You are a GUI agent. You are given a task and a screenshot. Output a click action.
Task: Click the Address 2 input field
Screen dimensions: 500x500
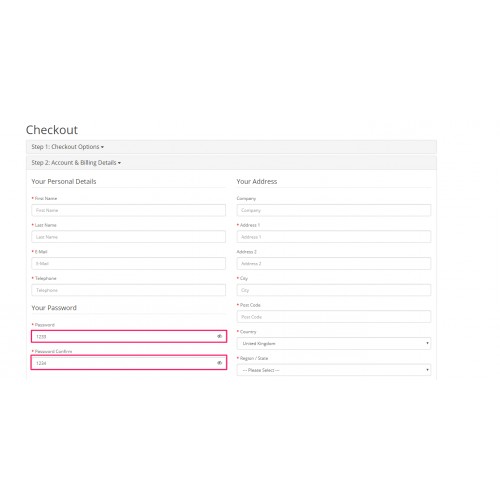point(334,263)
